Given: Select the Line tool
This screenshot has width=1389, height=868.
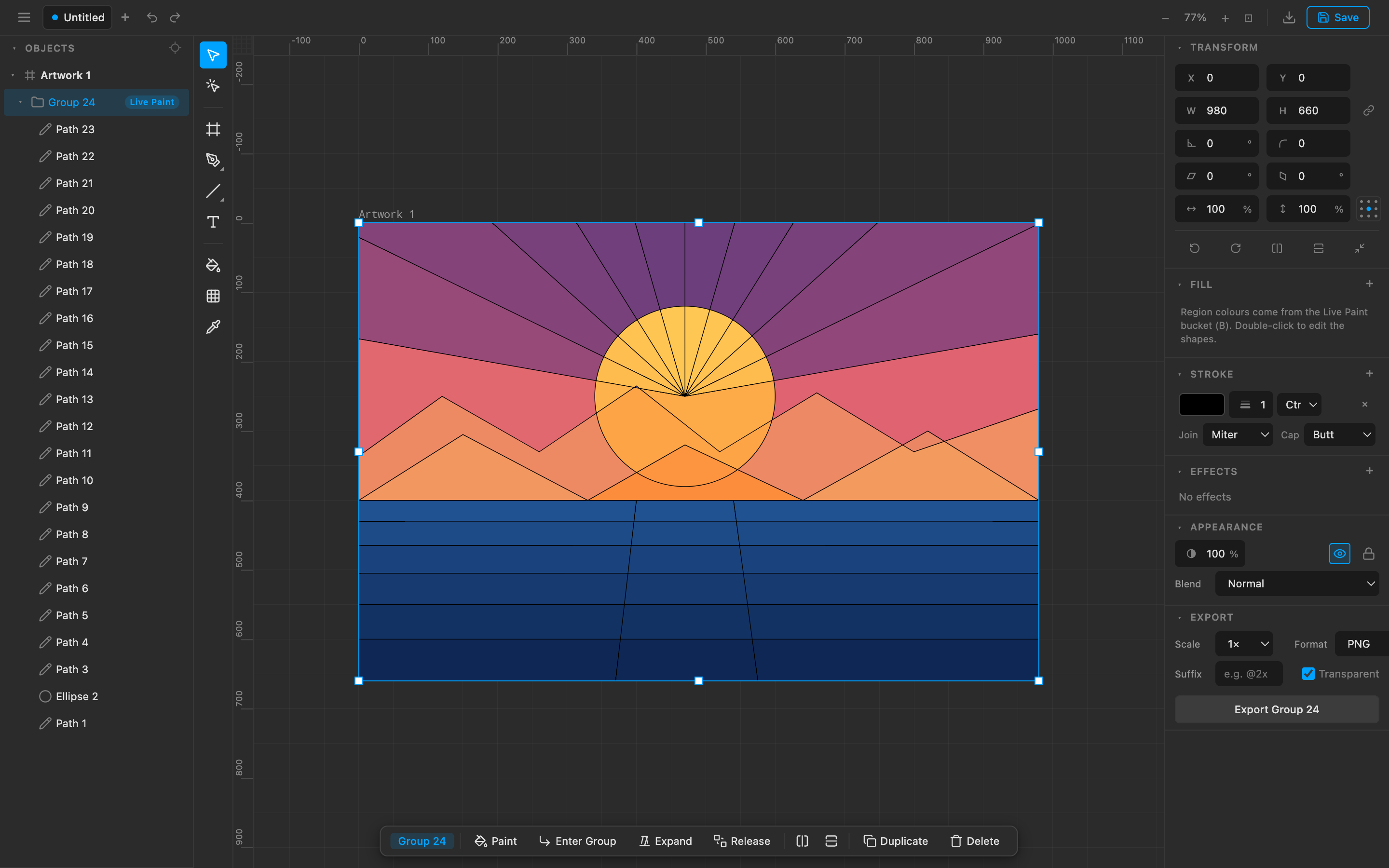Looking at the screenshot, I should click(x=213, y=191).
